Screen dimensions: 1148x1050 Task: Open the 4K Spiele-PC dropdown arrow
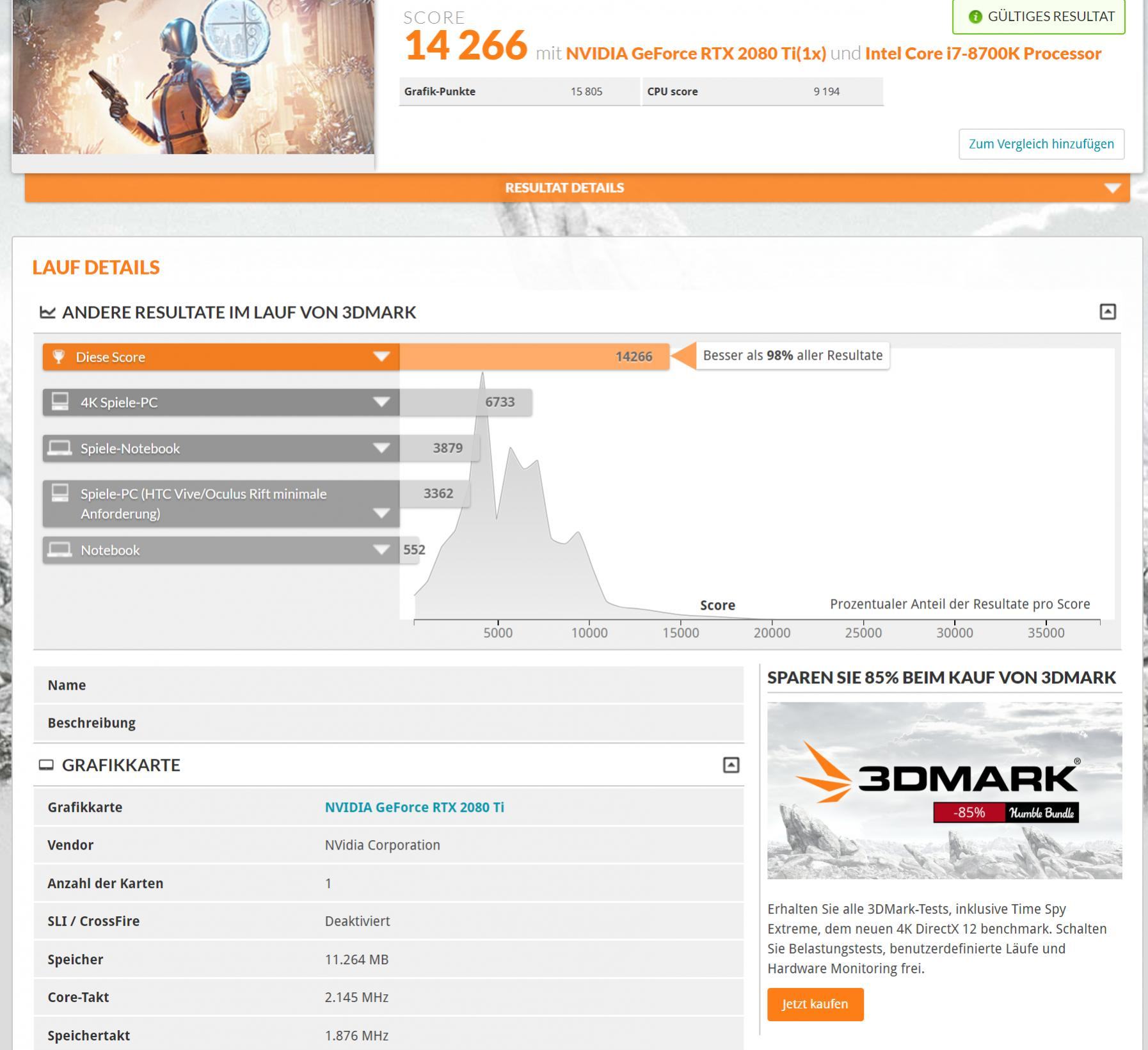point(381,402)
